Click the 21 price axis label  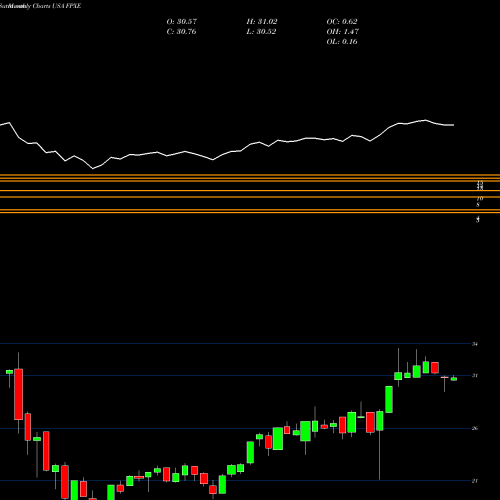(475, 481)
